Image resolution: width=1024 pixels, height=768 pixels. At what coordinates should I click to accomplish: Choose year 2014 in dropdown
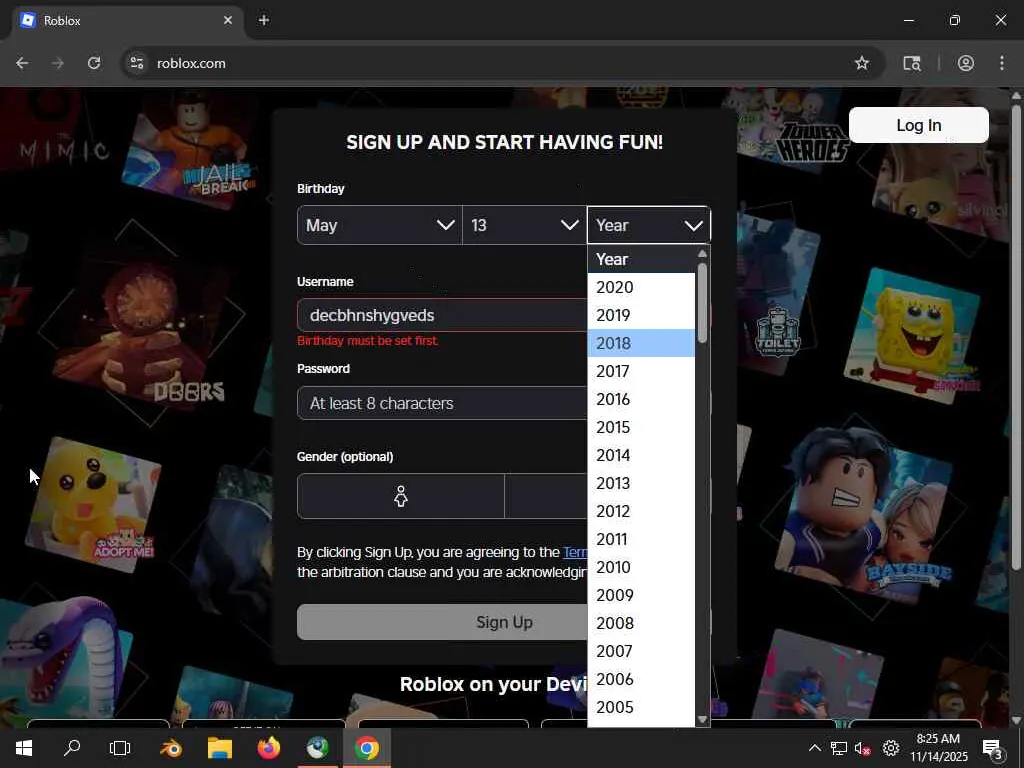click(x=641, y=455)
